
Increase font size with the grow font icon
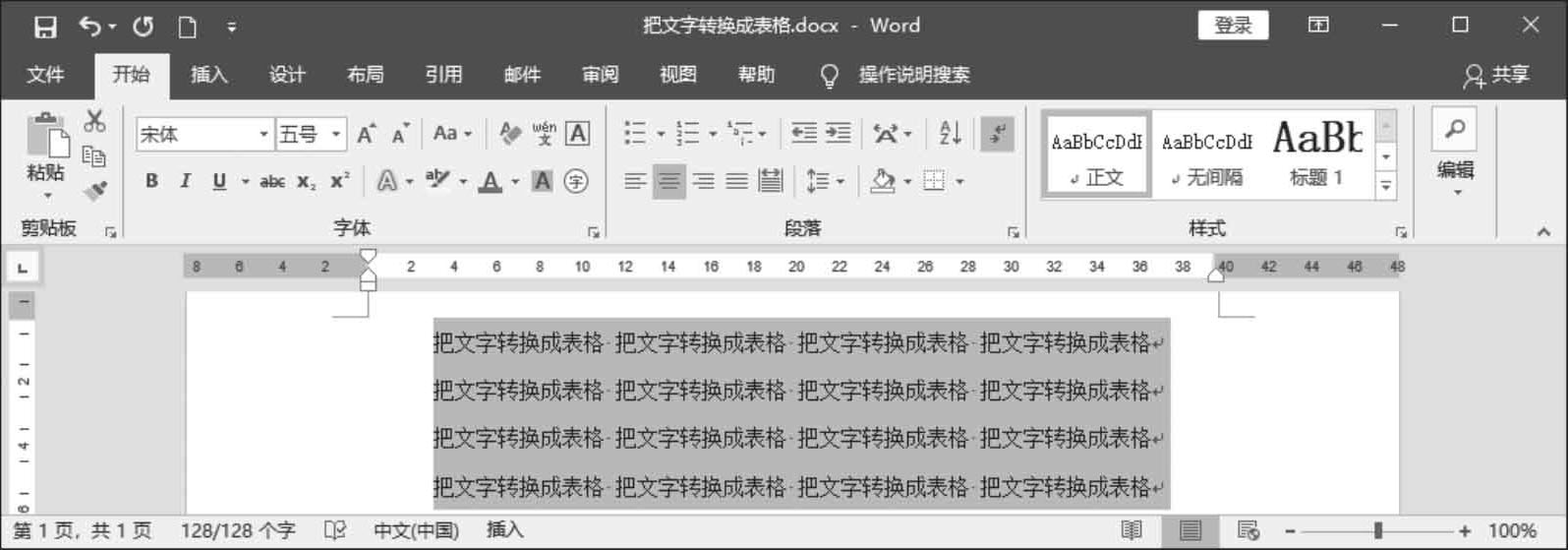point(366,134)
